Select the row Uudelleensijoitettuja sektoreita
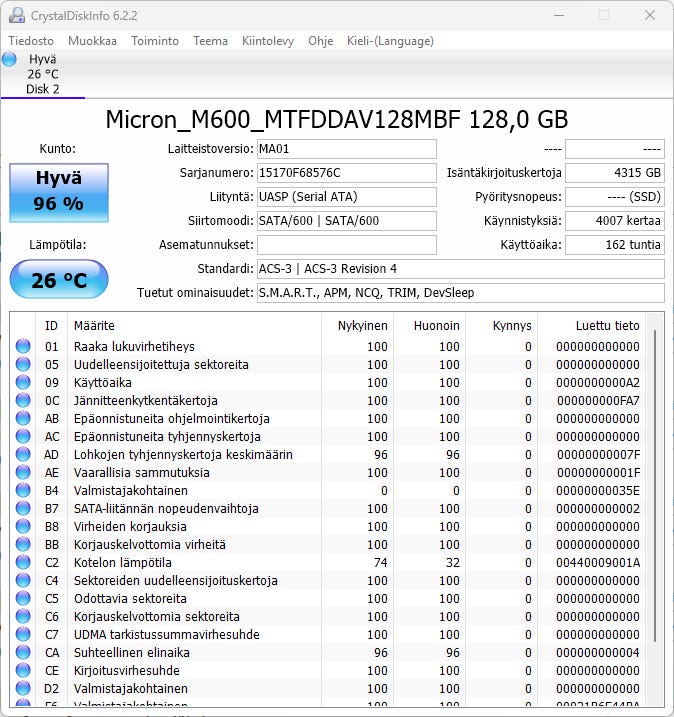This screenshot has height=717, width=674. 328,364
